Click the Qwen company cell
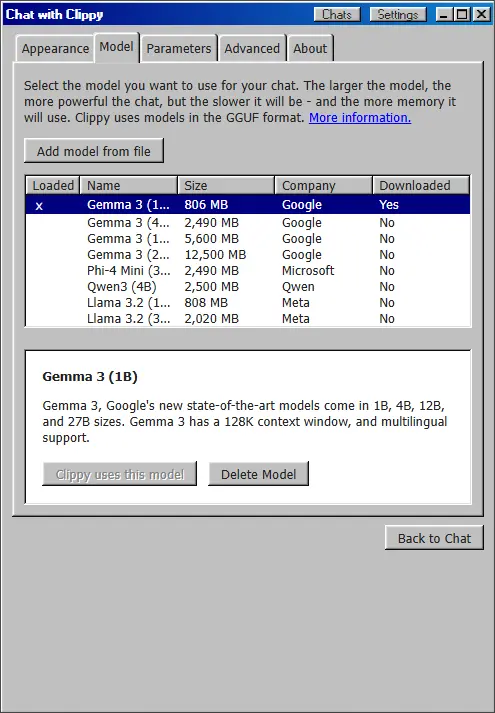Viewport: 495px width, 713px height. coord(298,287)
